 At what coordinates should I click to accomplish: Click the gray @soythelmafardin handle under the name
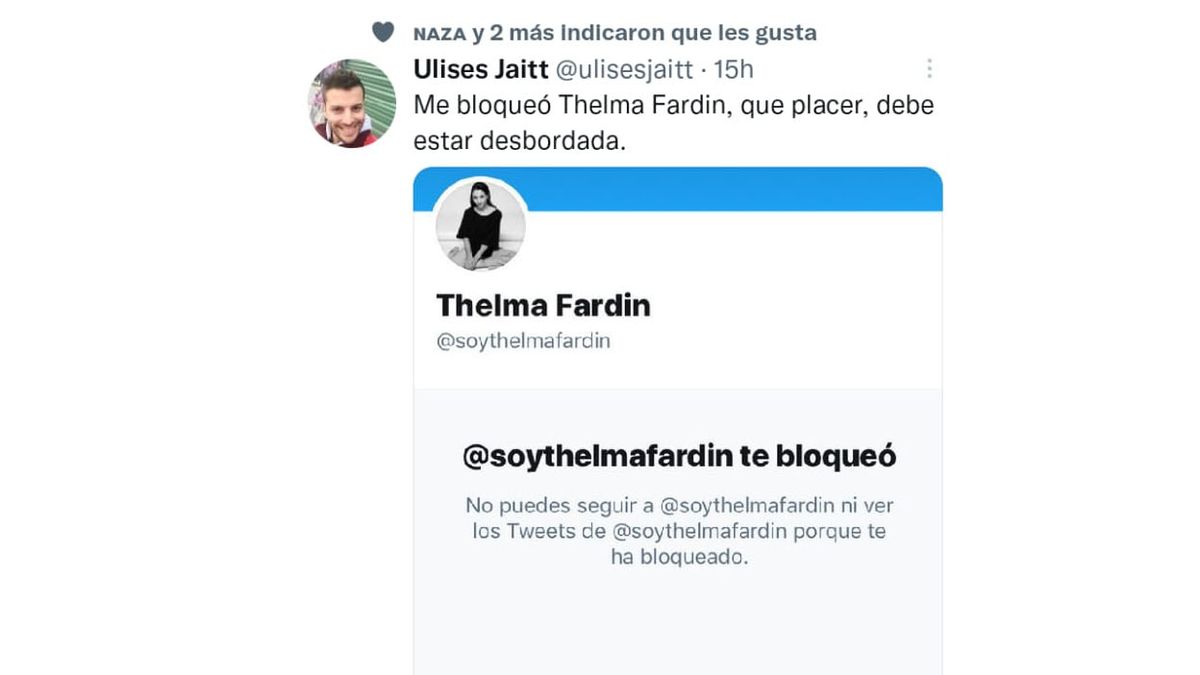[524, 341]
